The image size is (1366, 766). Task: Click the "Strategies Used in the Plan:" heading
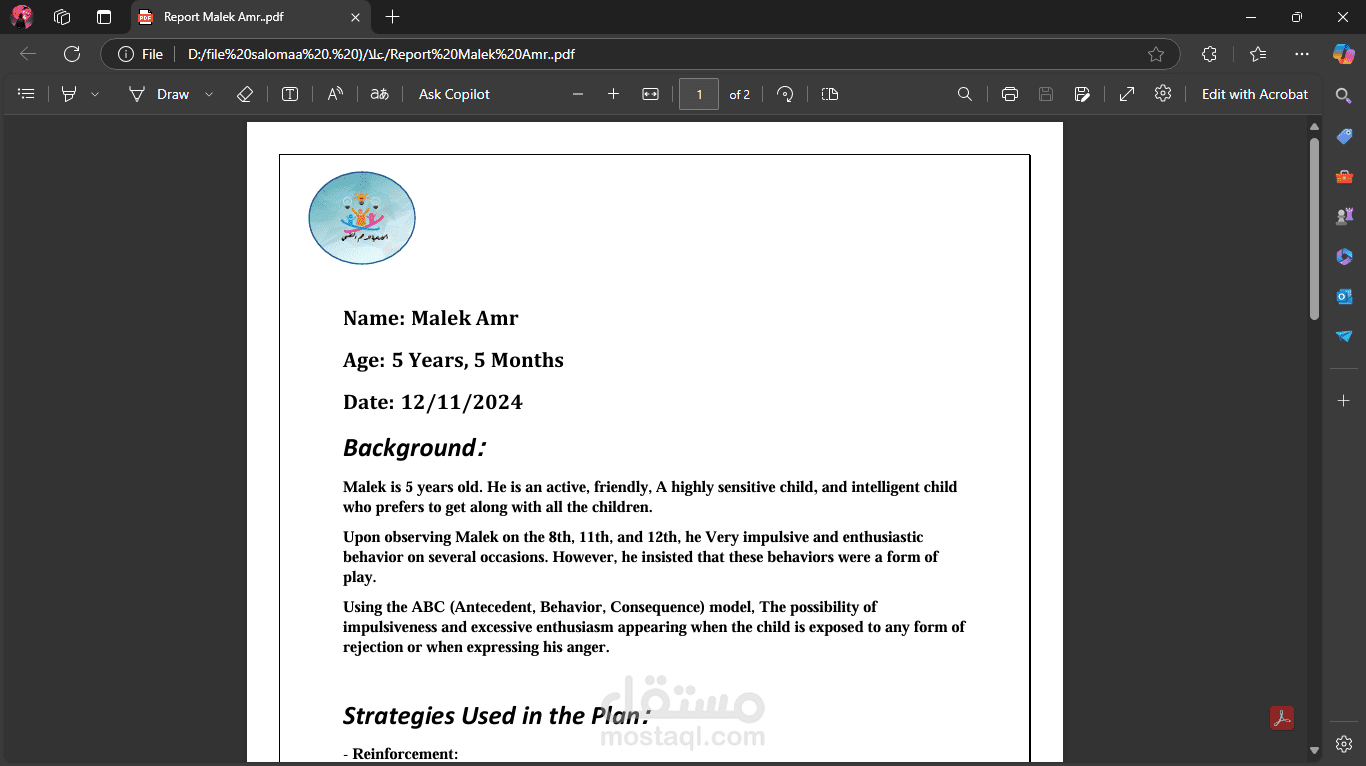(x=497, y=716)
